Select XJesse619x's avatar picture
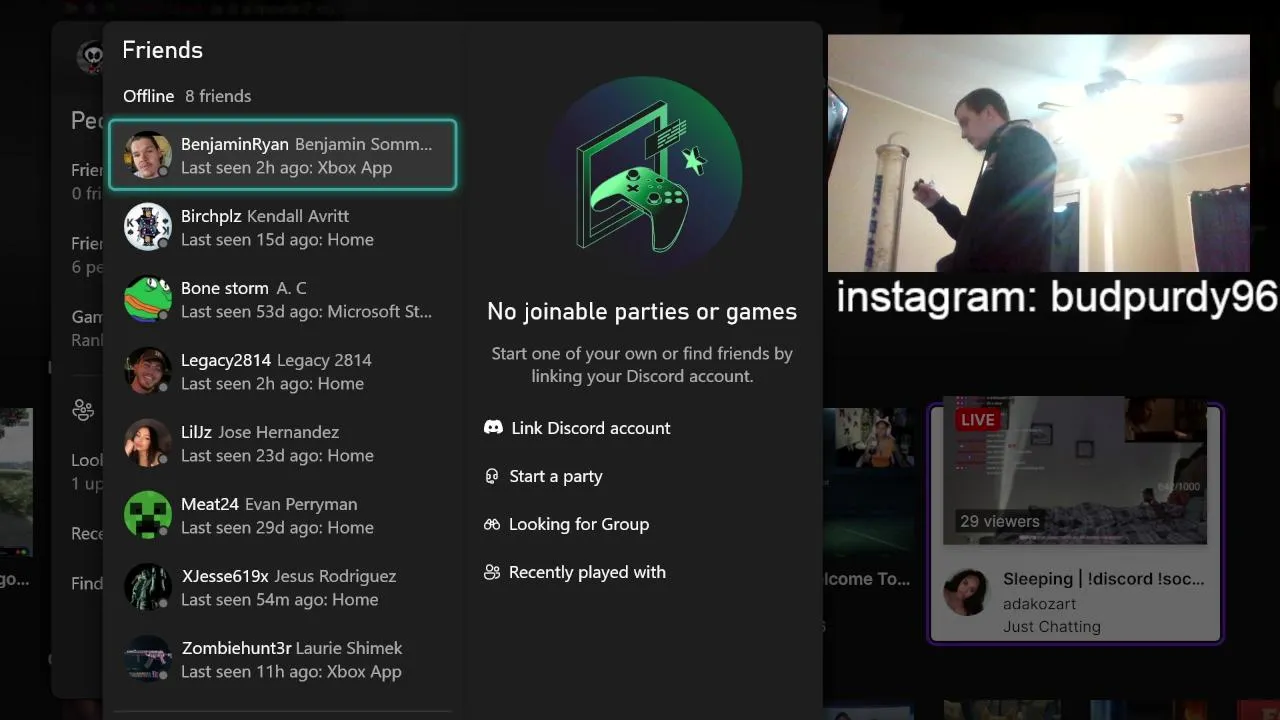Image resolution: width=1280 pixels, height=720 pixels. pyautogui.click(x=148, y=587)
